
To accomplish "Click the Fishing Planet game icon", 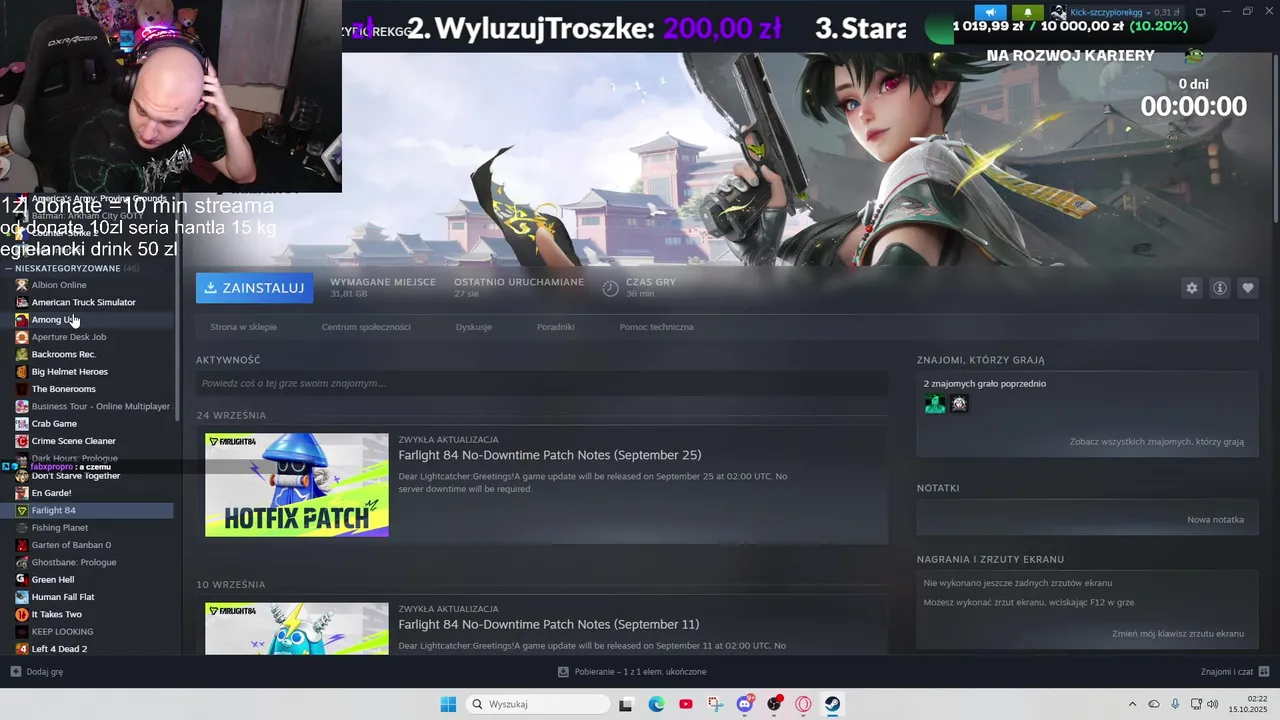I will pos(22,528).
